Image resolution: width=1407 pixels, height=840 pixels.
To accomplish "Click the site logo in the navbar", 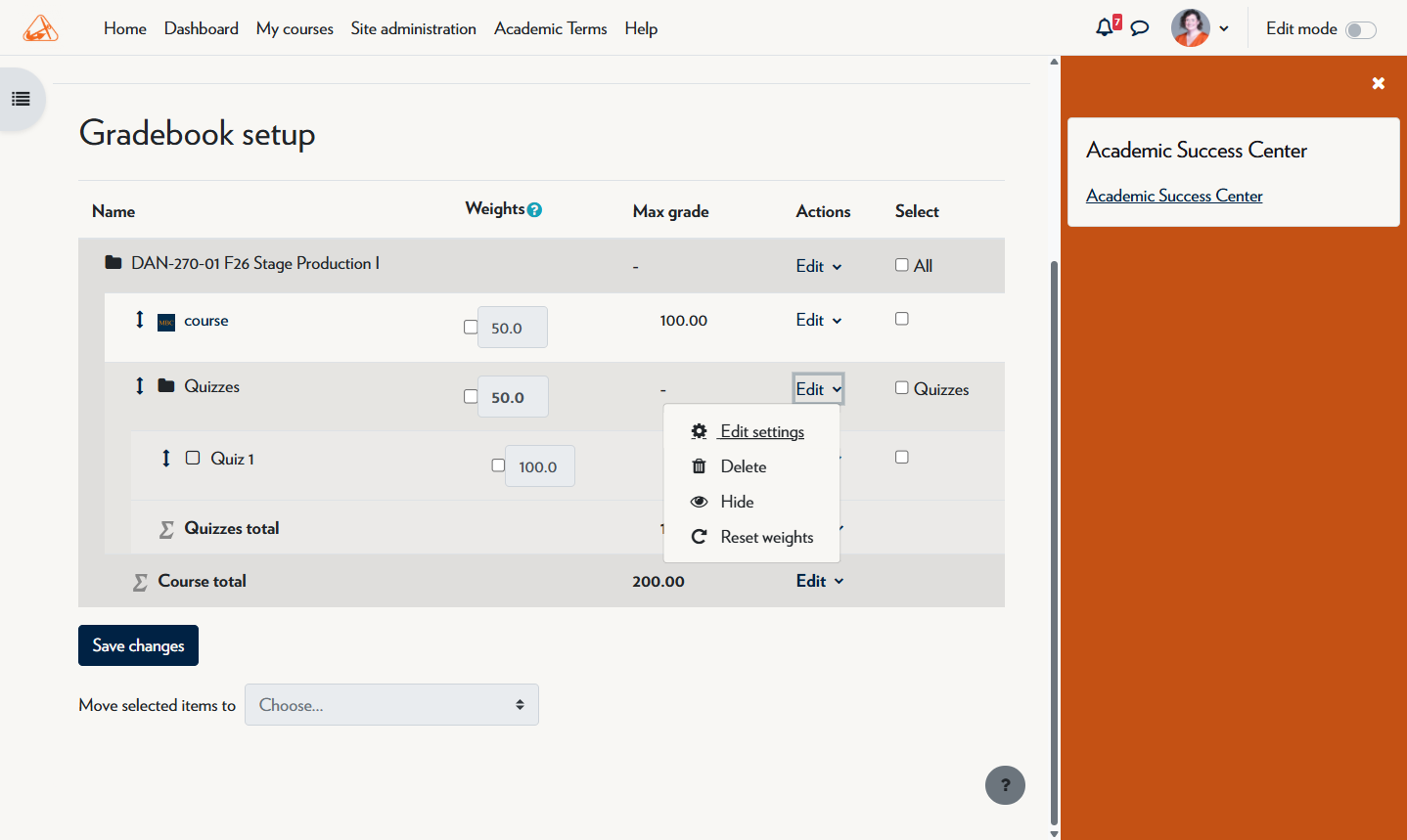I will pos(40,28).
